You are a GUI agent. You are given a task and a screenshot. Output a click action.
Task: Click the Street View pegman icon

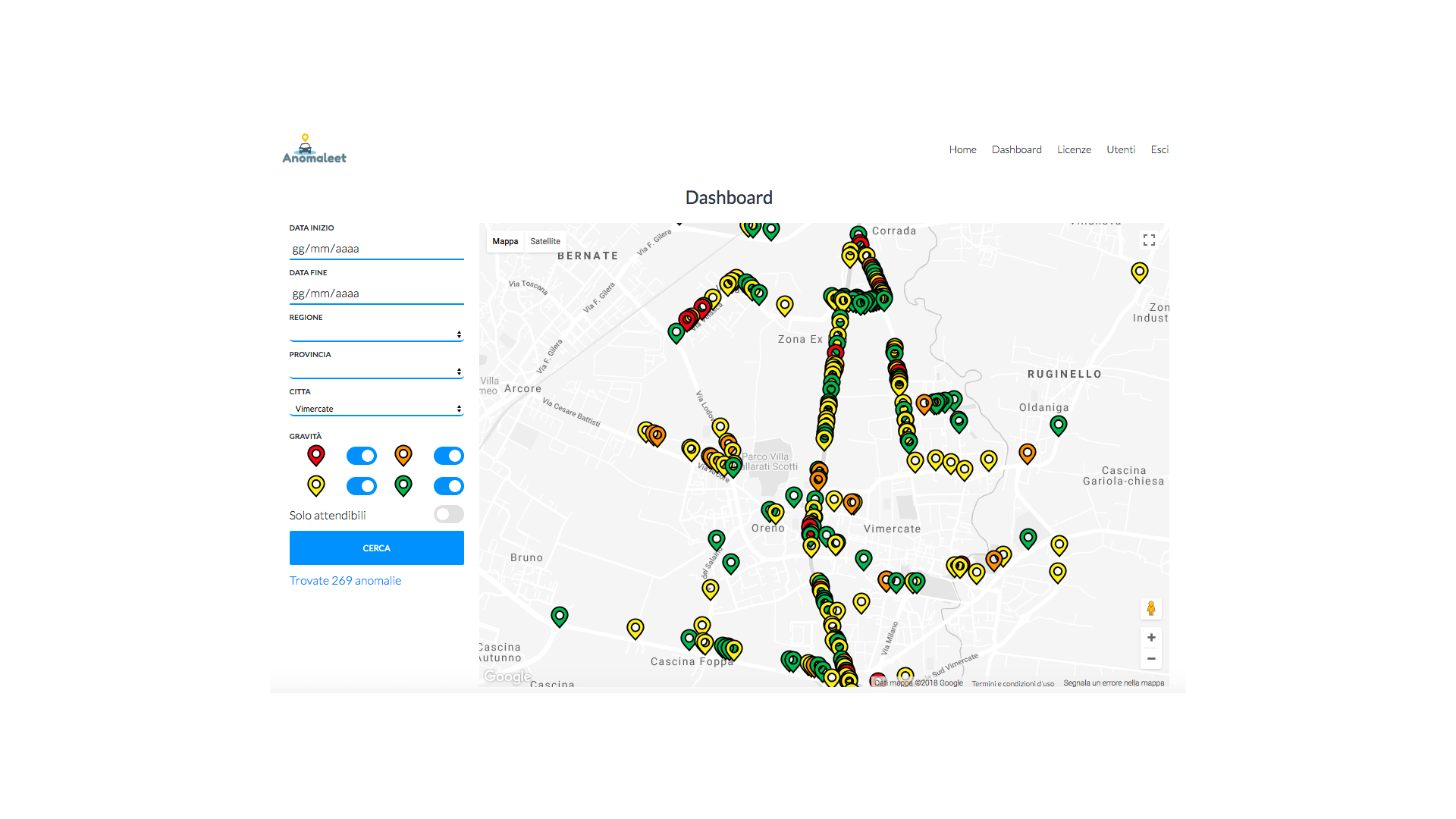pyautogui.click(x=1150, y=609)
